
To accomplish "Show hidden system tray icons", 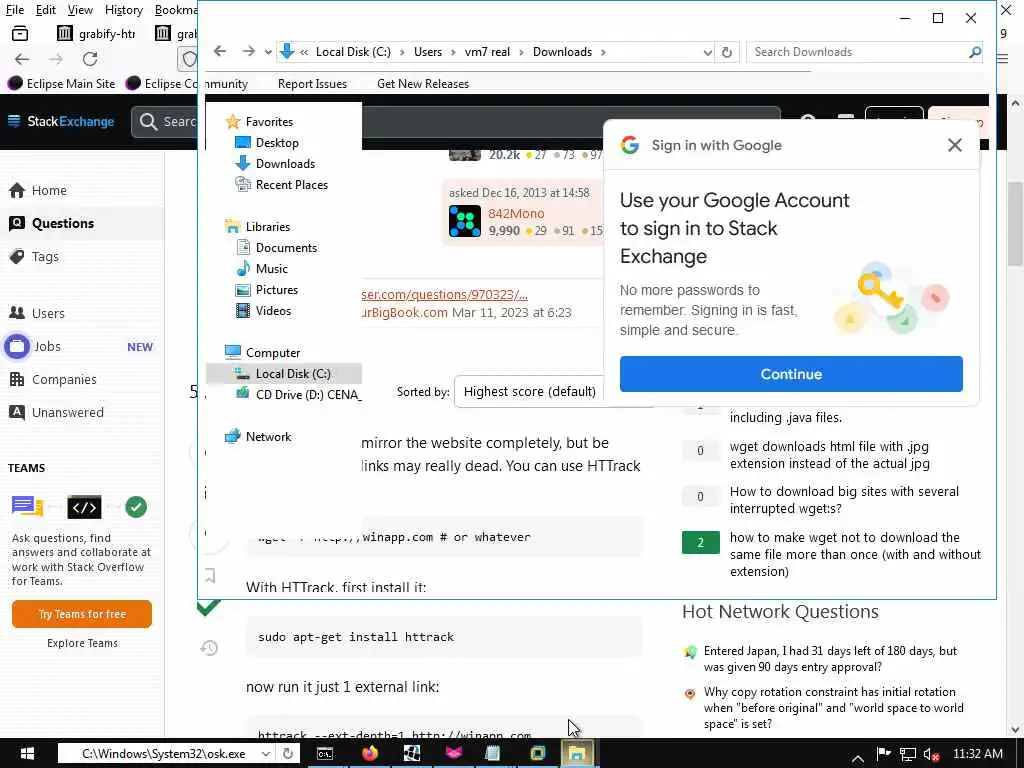I will pos(858,758).
